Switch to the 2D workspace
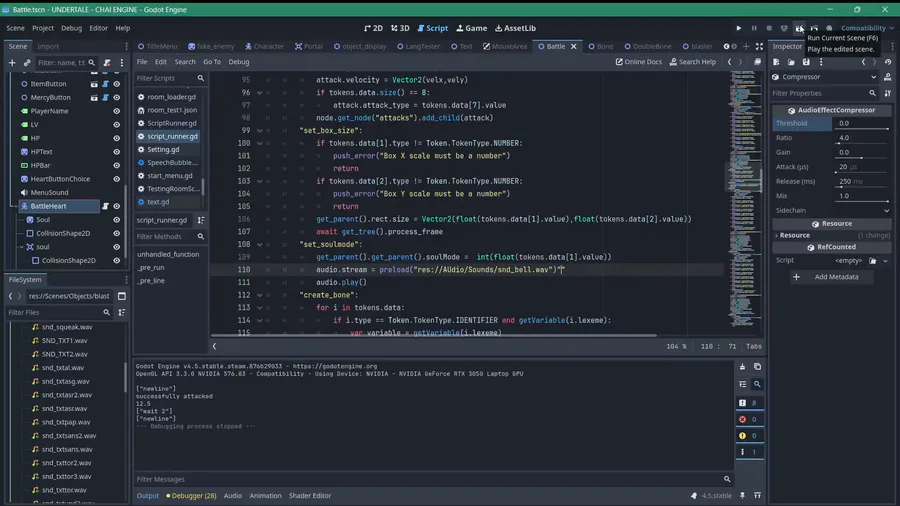This screenshot has width=900, height=506. pos(373,28)
